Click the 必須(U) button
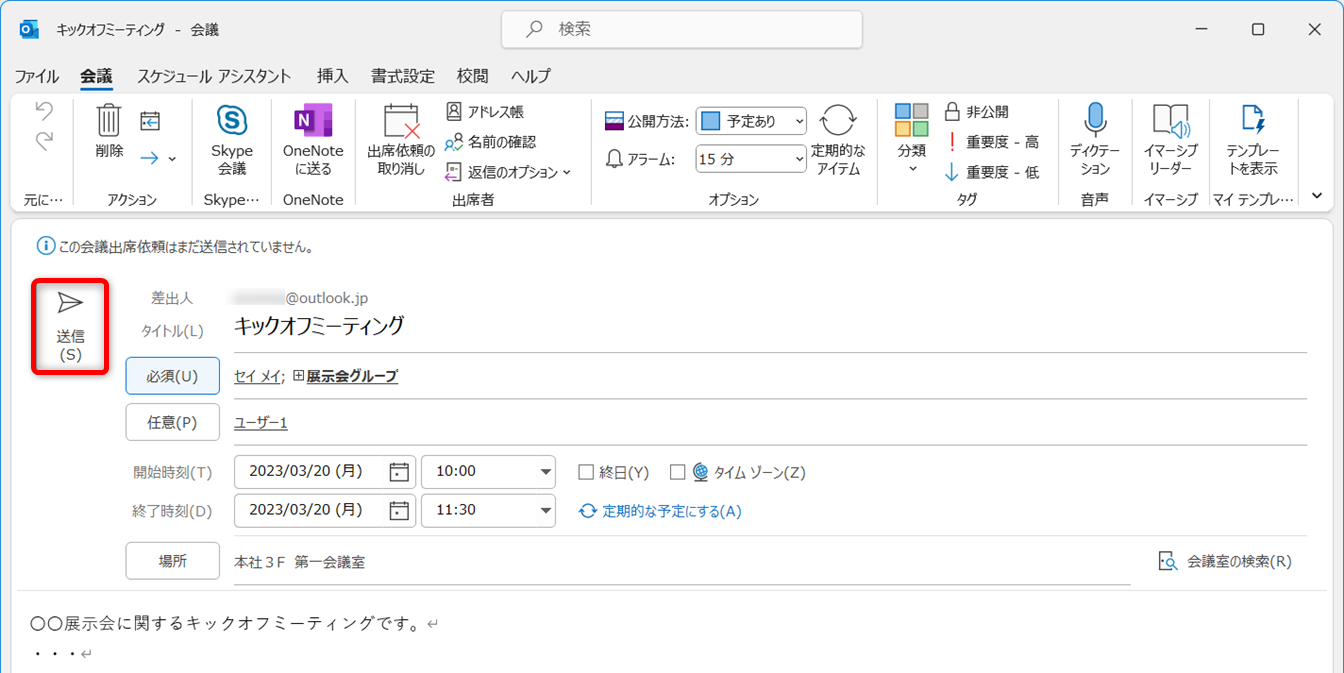The height and width of the screenshot is (673, 1344). pyautogui.click(x=172, y=376)
